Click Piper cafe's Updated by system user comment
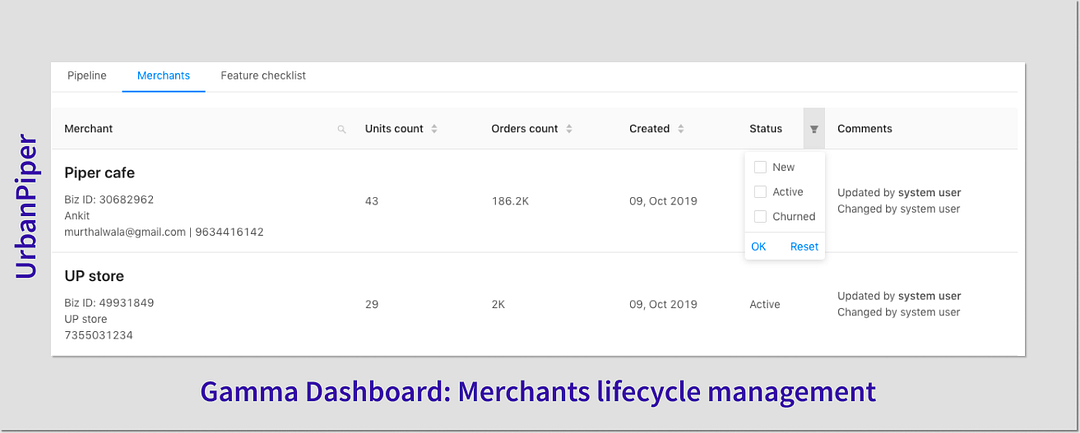The width and height of the screenshot is (1080, 433). click(x=899, y=193)
